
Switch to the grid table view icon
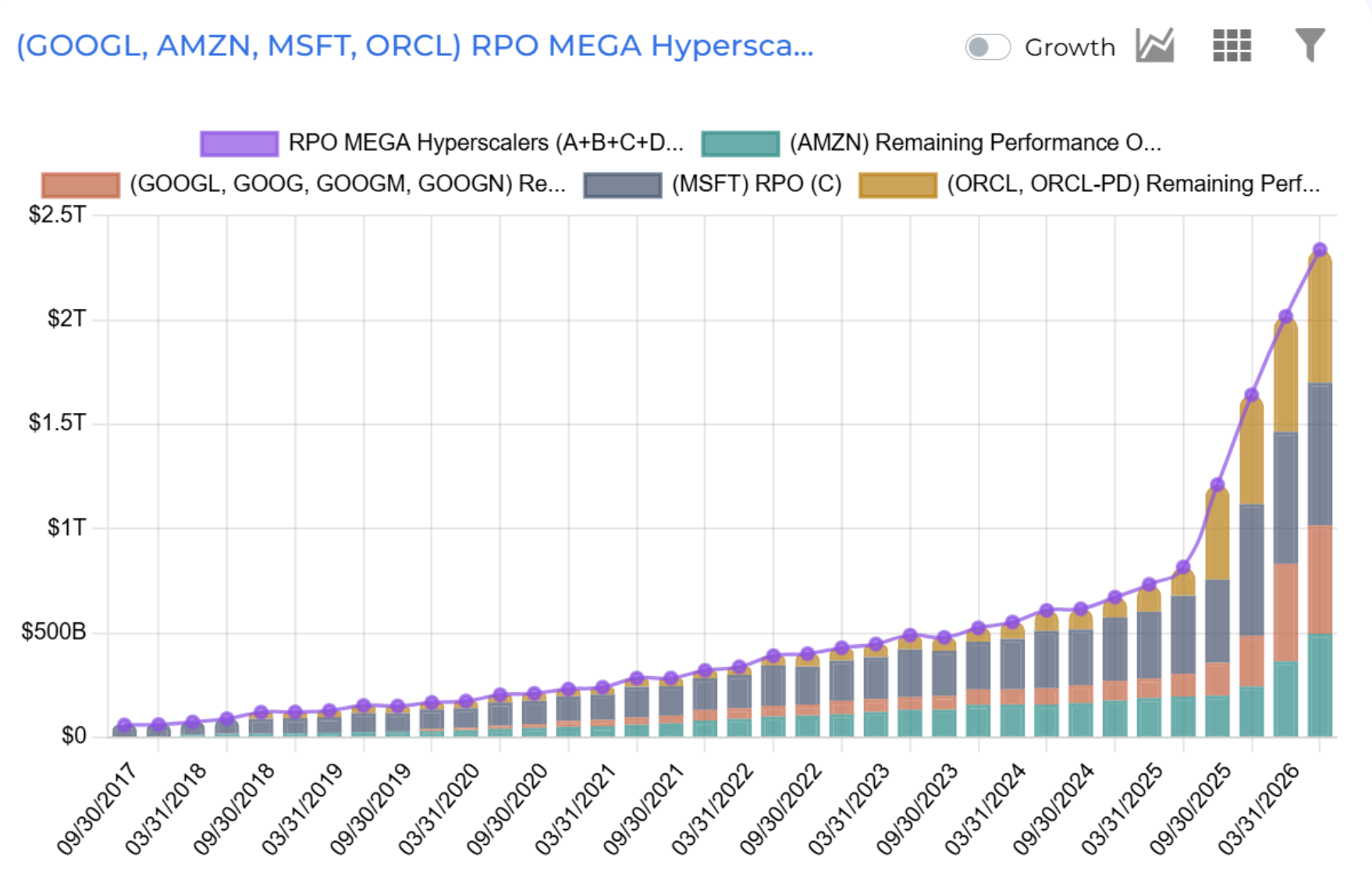1232,45
